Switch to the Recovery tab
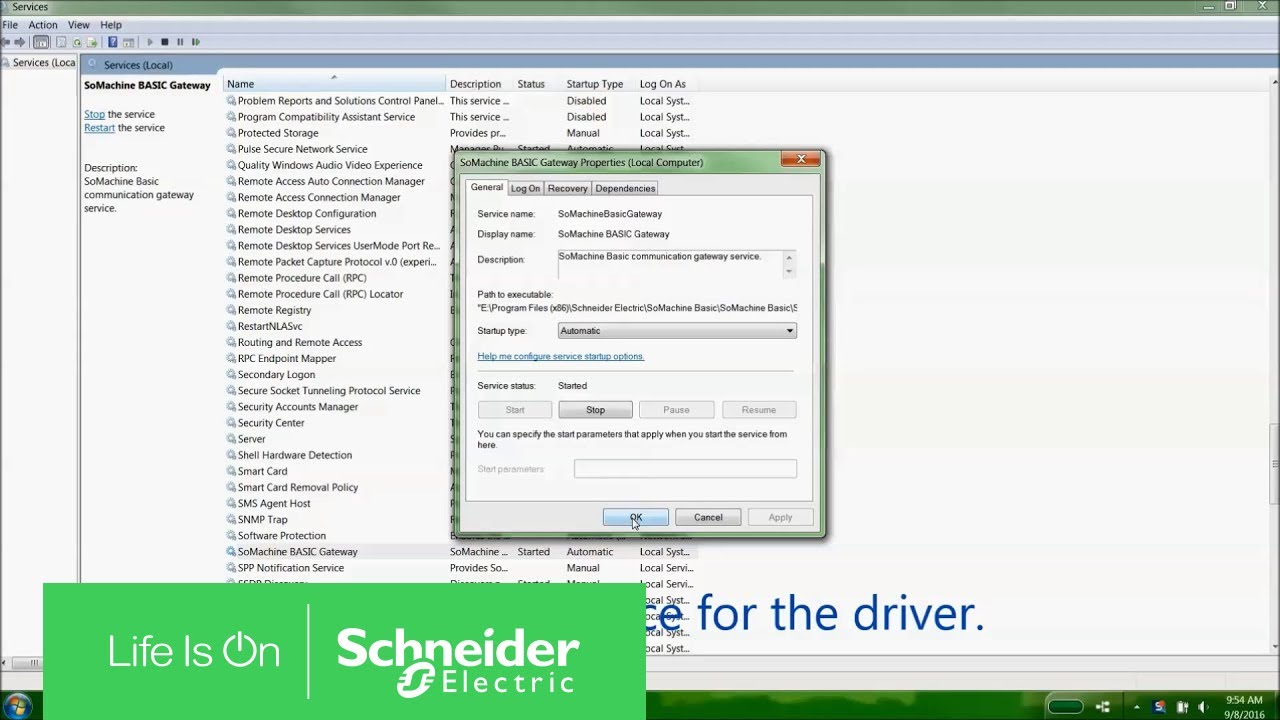Viewport: 1280px width, 720px height. [x=567, y=188]
